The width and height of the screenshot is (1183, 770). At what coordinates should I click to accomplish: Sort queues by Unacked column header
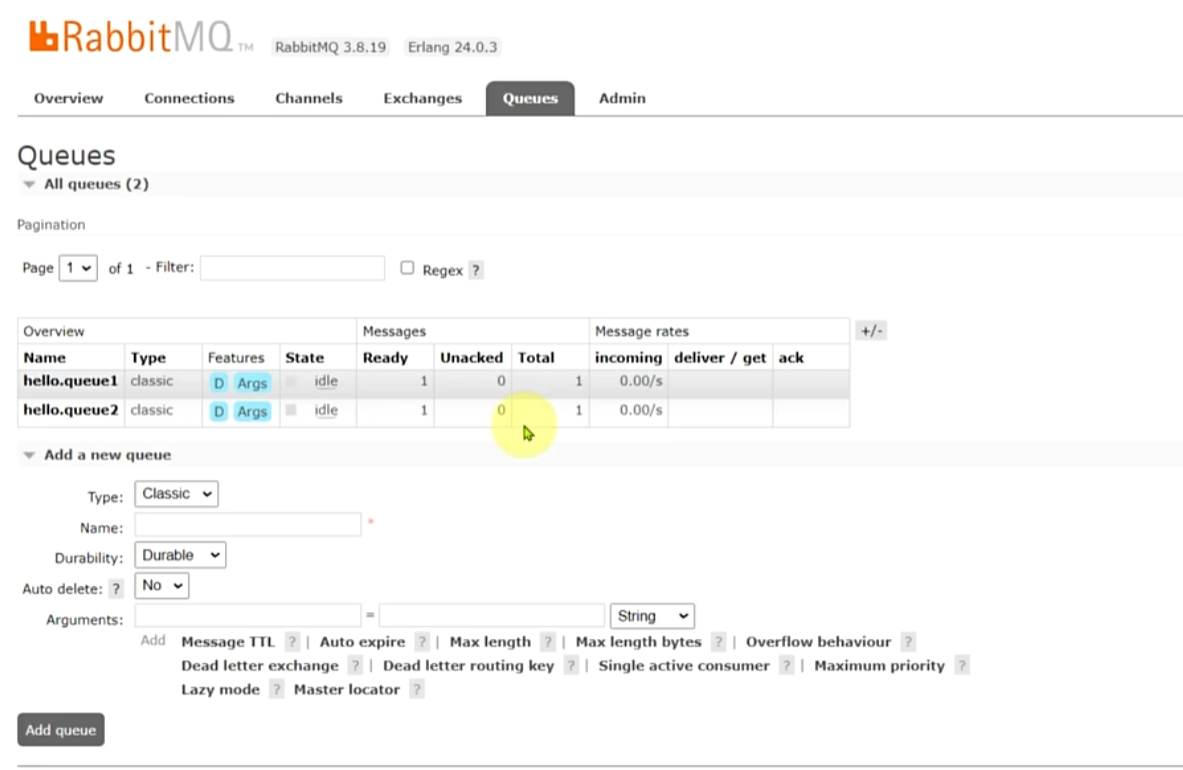point(472,357)
